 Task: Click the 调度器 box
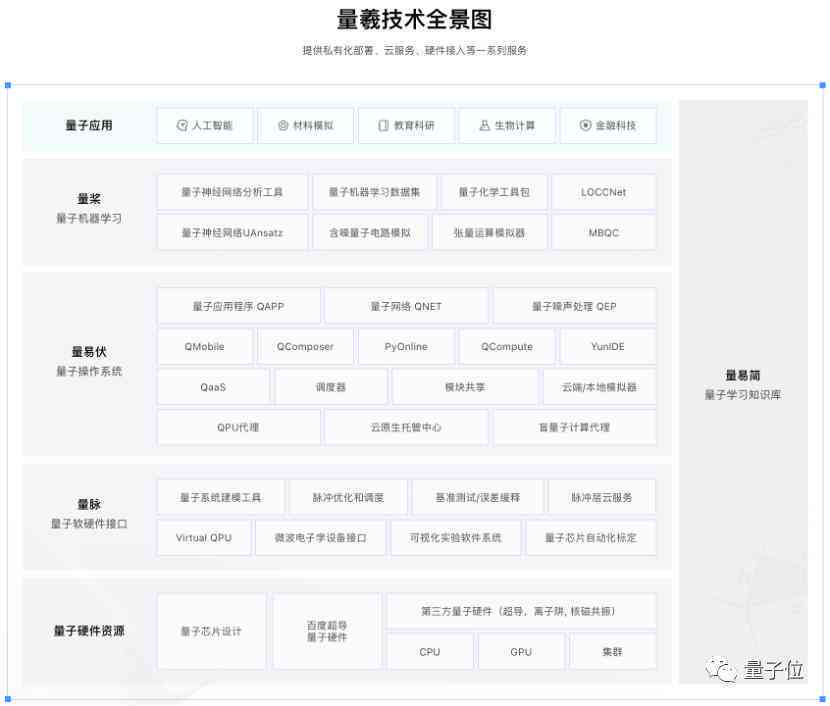click(331, 387)
